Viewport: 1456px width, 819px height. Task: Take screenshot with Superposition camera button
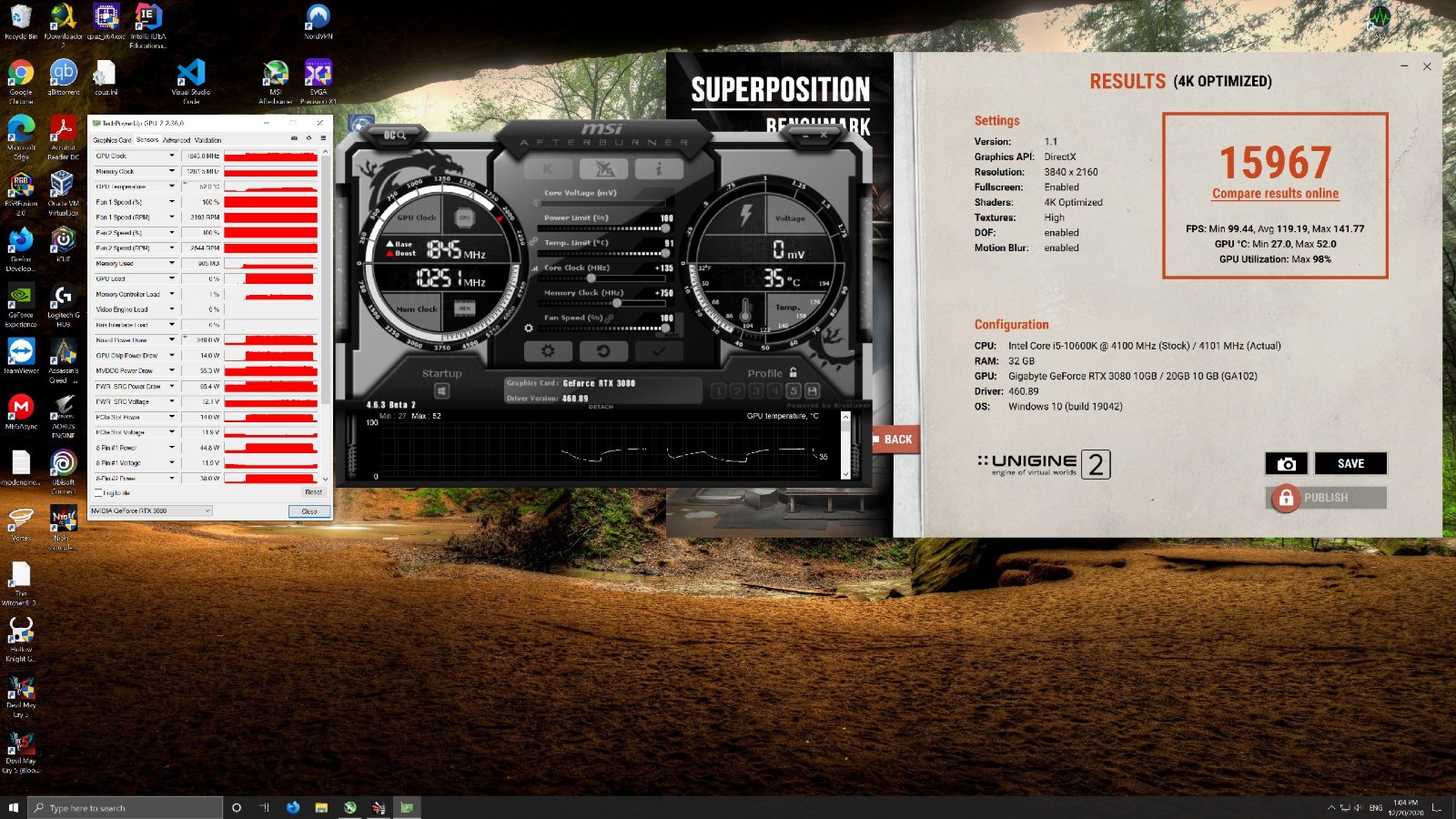click(x=1286, y=464)
